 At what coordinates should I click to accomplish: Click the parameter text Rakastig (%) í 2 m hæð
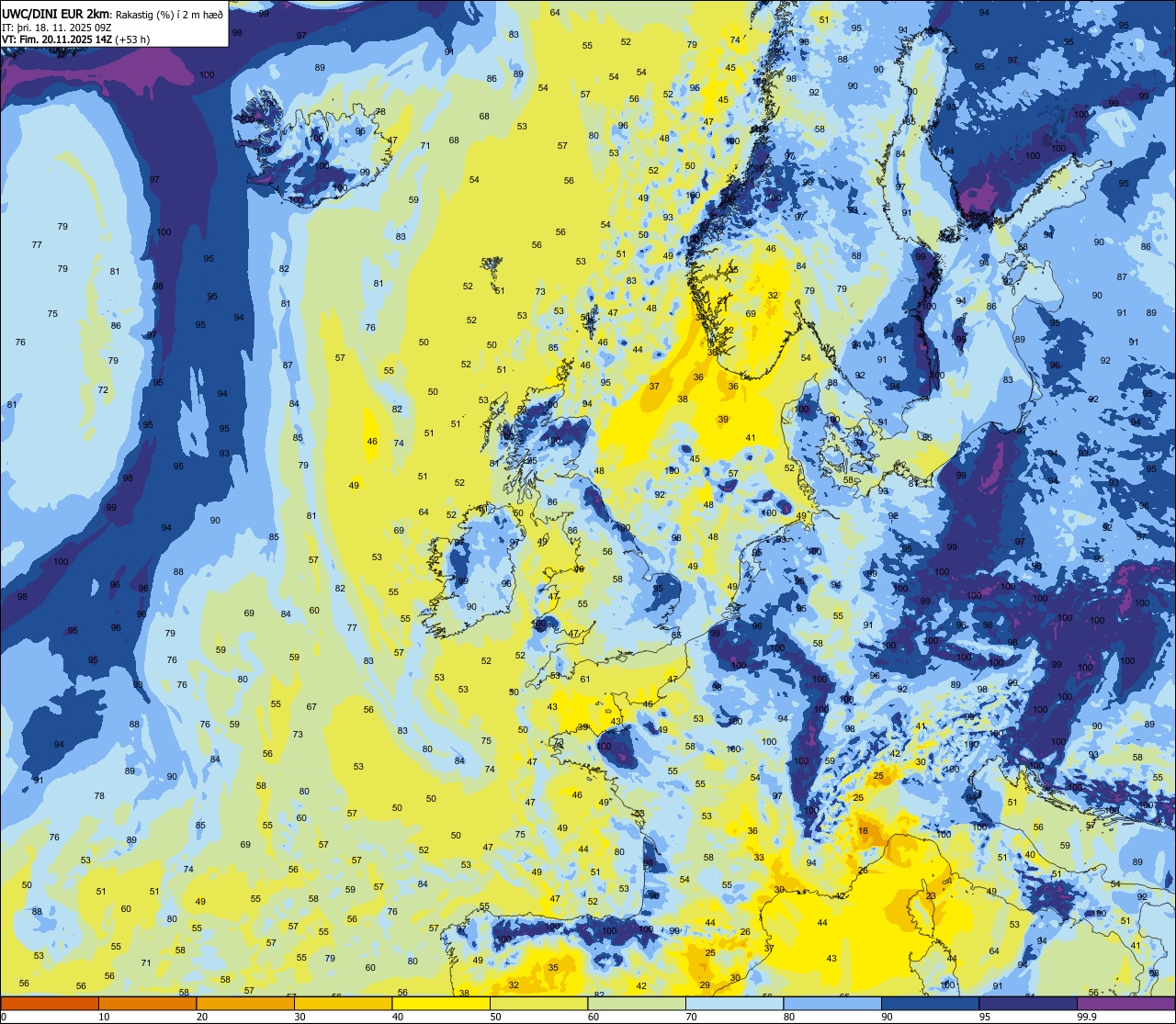[169, 15]
